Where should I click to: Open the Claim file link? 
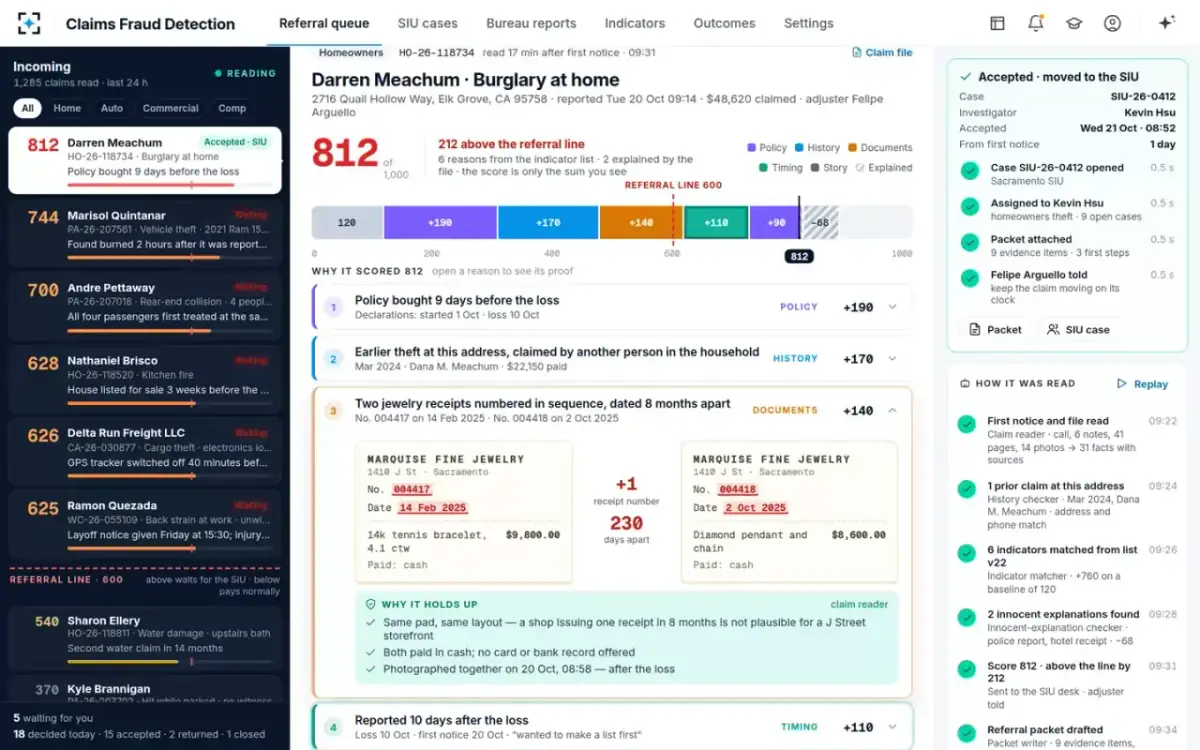pos(882,52)
